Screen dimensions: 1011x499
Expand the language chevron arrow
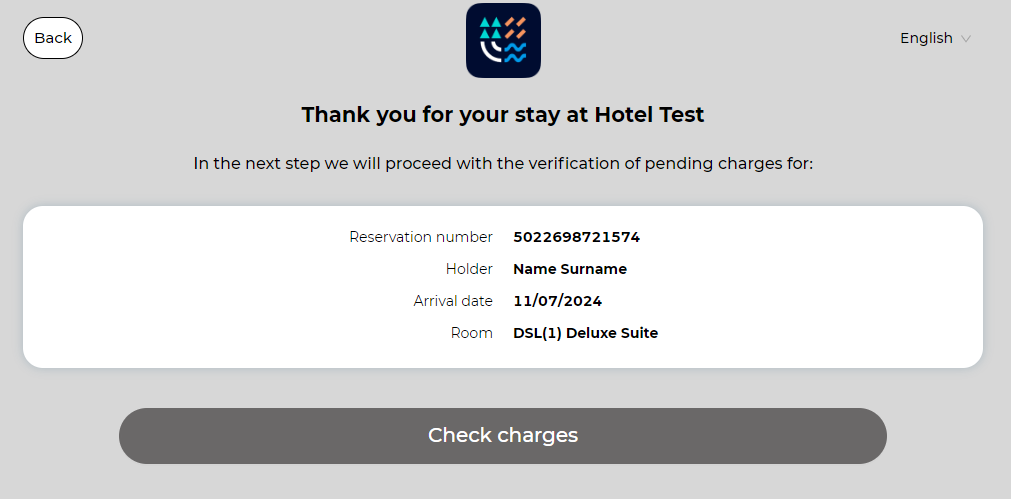[965, 39]
